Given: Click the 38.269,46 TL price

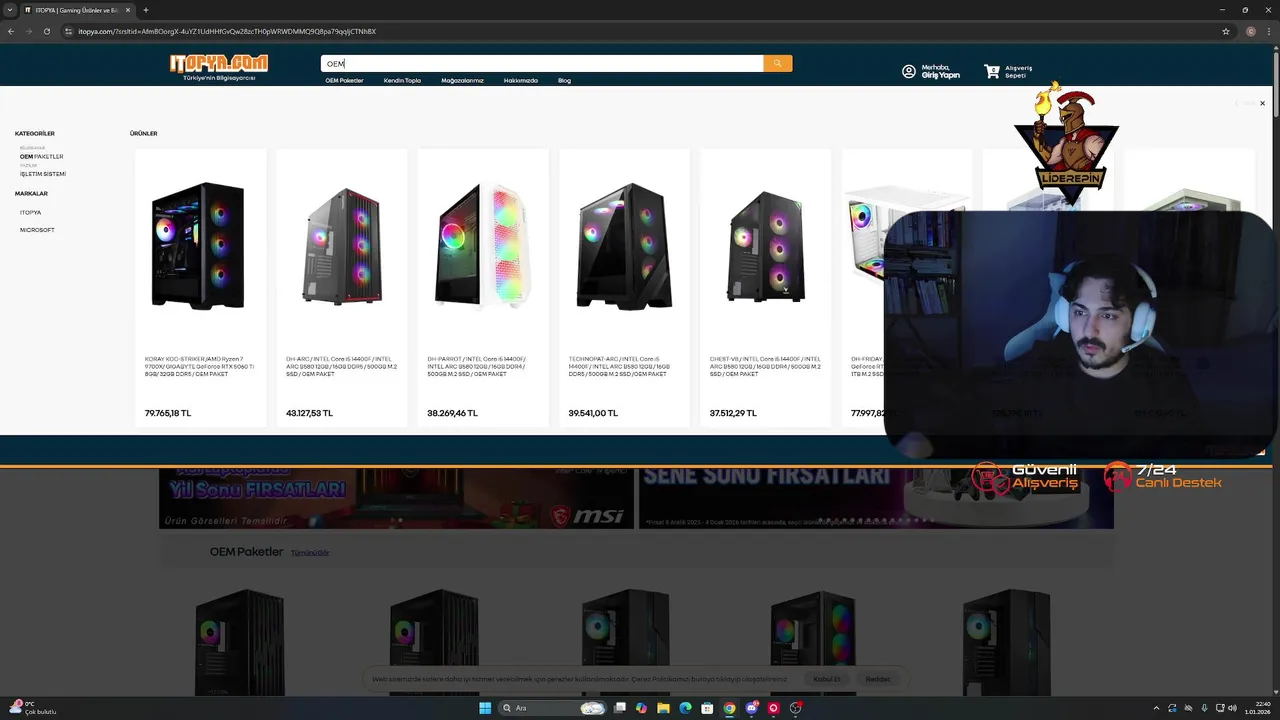Looking at the screenshot, I should point(452,413).
